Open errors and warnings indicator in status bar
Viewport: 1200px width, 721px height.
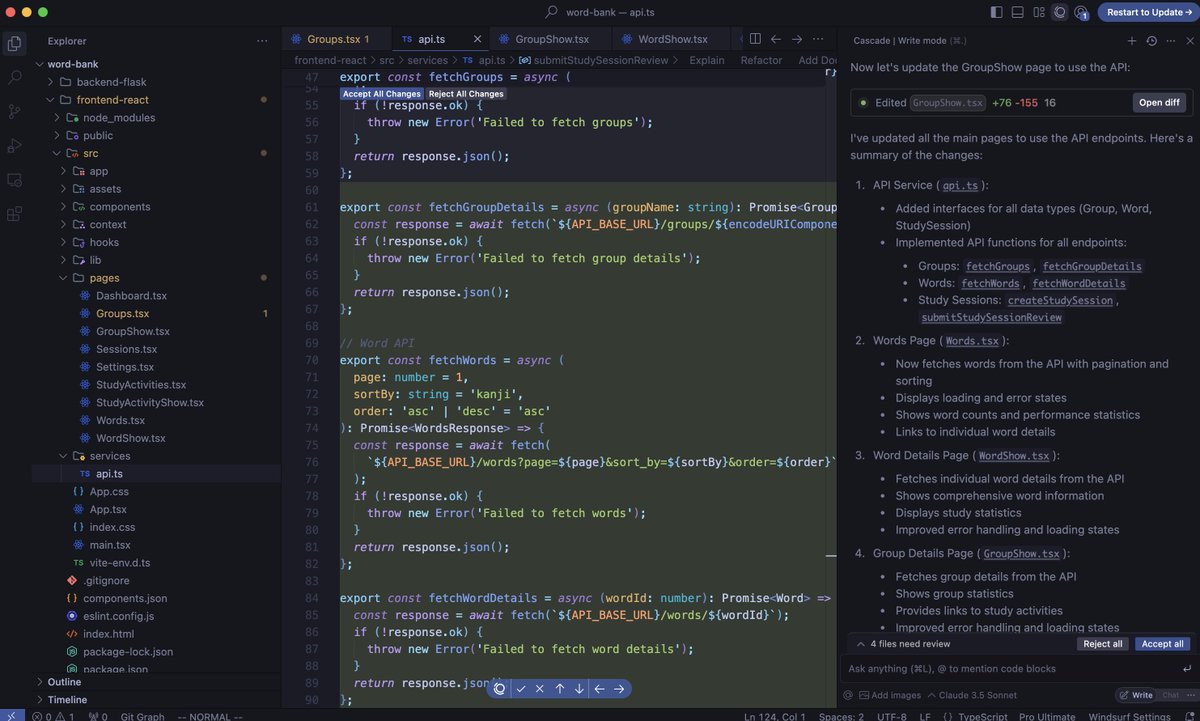coord(54,716)
